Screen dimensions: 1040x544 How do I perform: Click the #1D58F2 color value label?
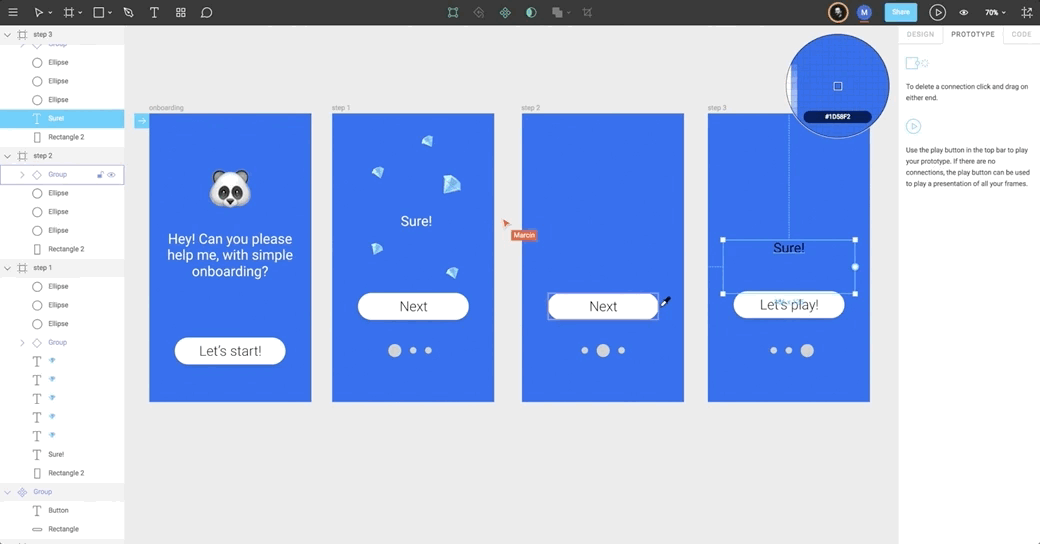click(x=837, y=117)
